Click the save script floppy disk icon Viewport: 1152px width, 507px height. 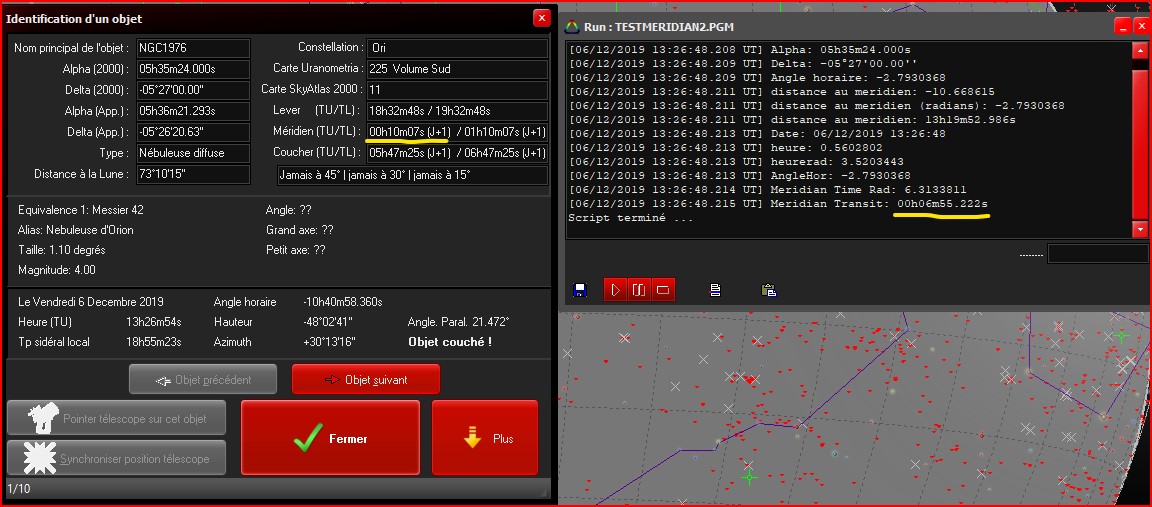pyautogui.click(x=579, y=290)
